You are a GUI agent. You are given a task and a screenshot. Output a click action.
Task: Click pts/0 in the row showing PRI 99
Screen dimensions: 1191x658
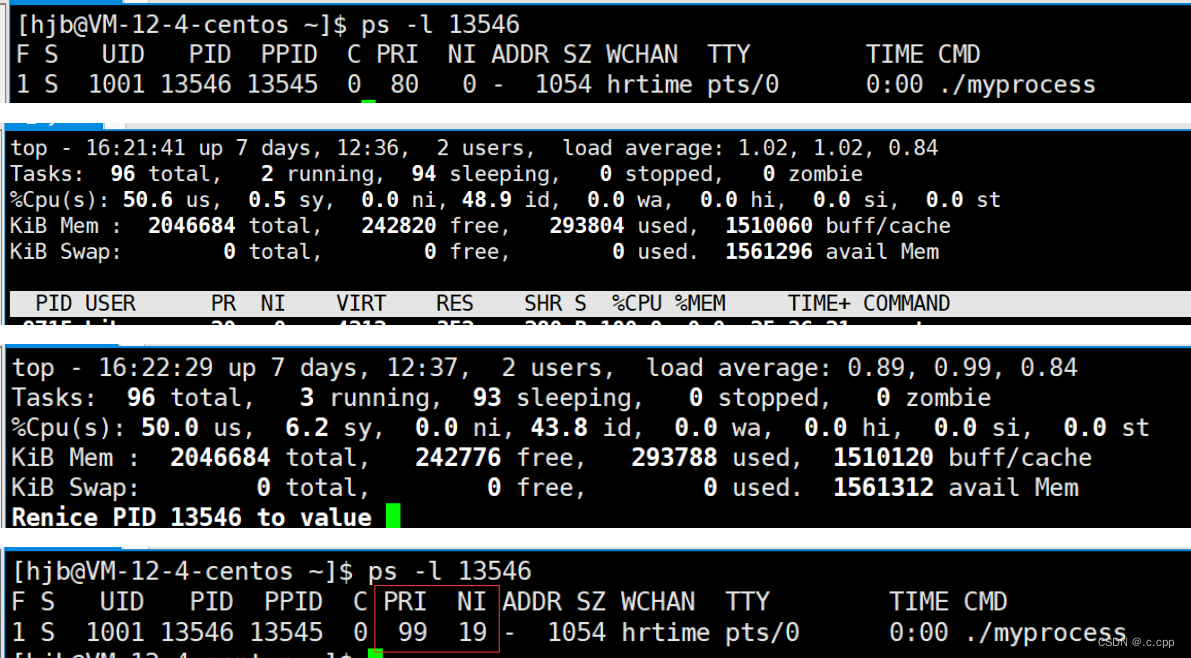point(762,632)
